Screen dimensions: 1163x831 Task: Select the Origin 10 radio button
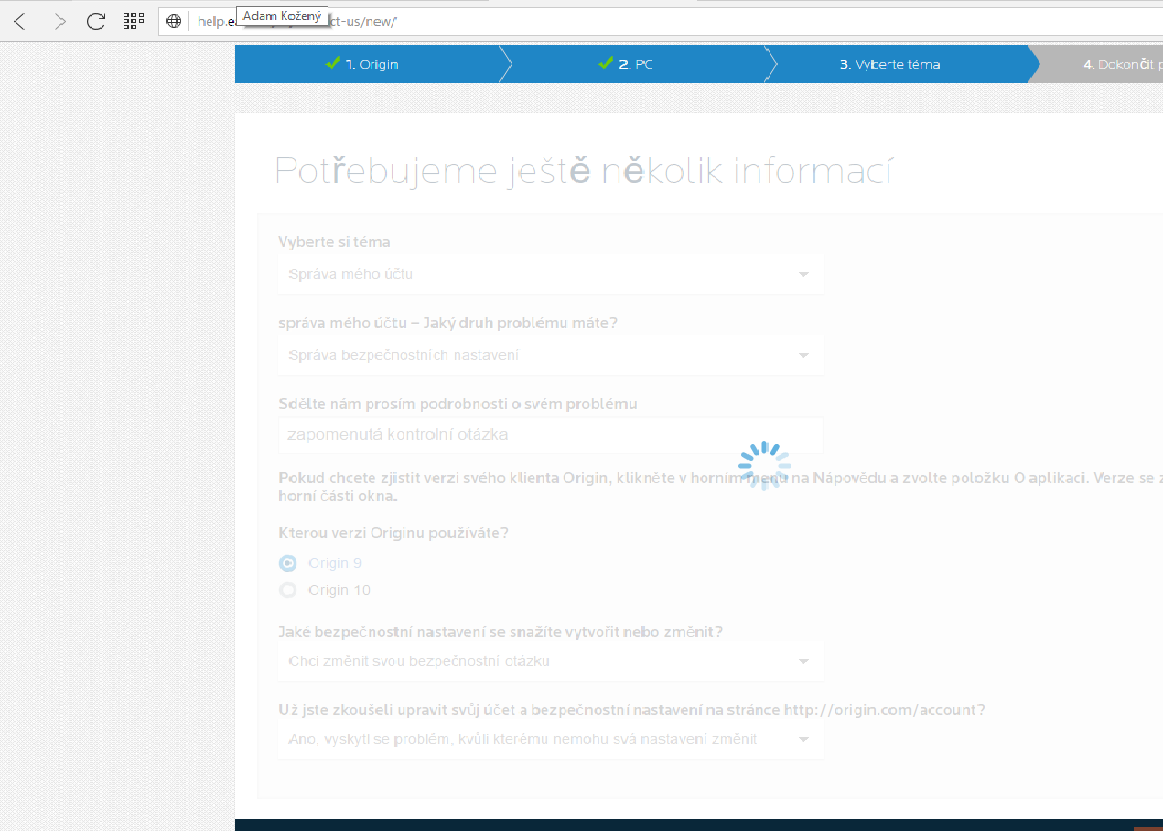point(288,590)
